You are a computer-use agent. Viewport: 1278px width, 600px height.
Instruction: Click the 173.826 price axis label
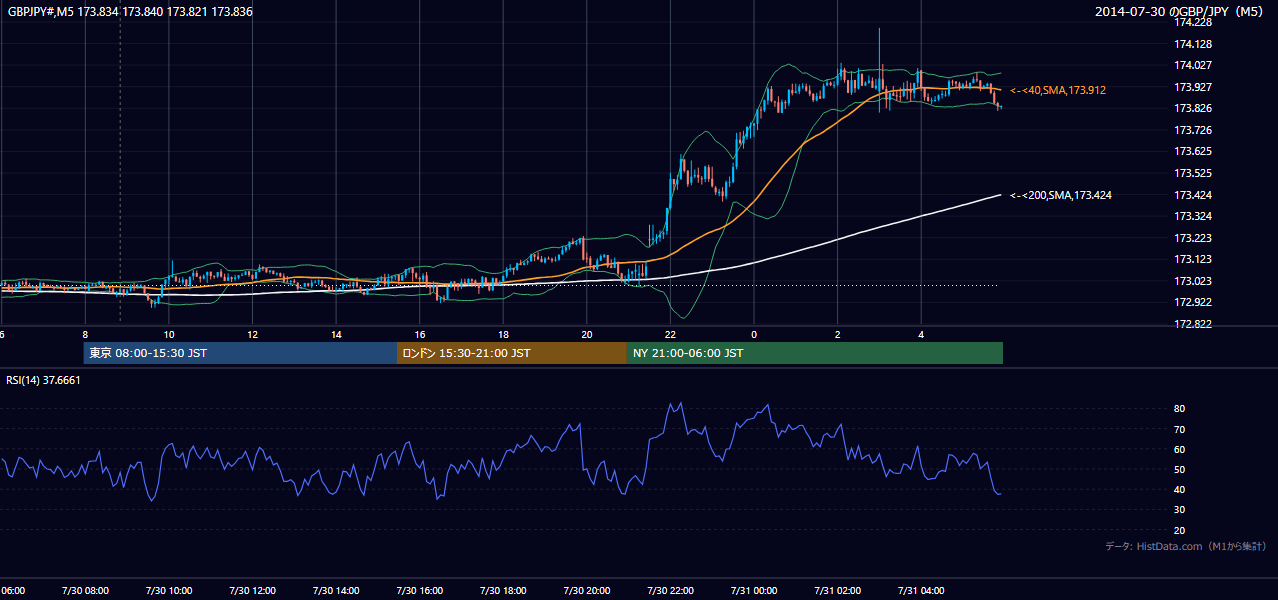click(1192, 108)
